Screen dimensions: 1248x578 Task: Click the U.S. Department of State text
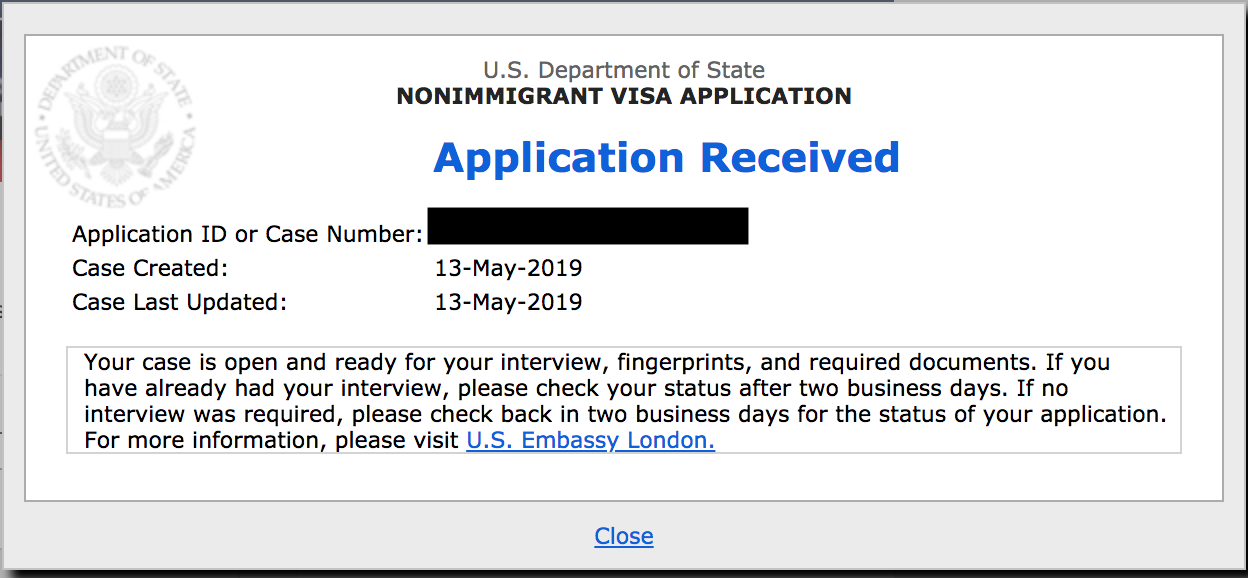[x=624, y=70]
